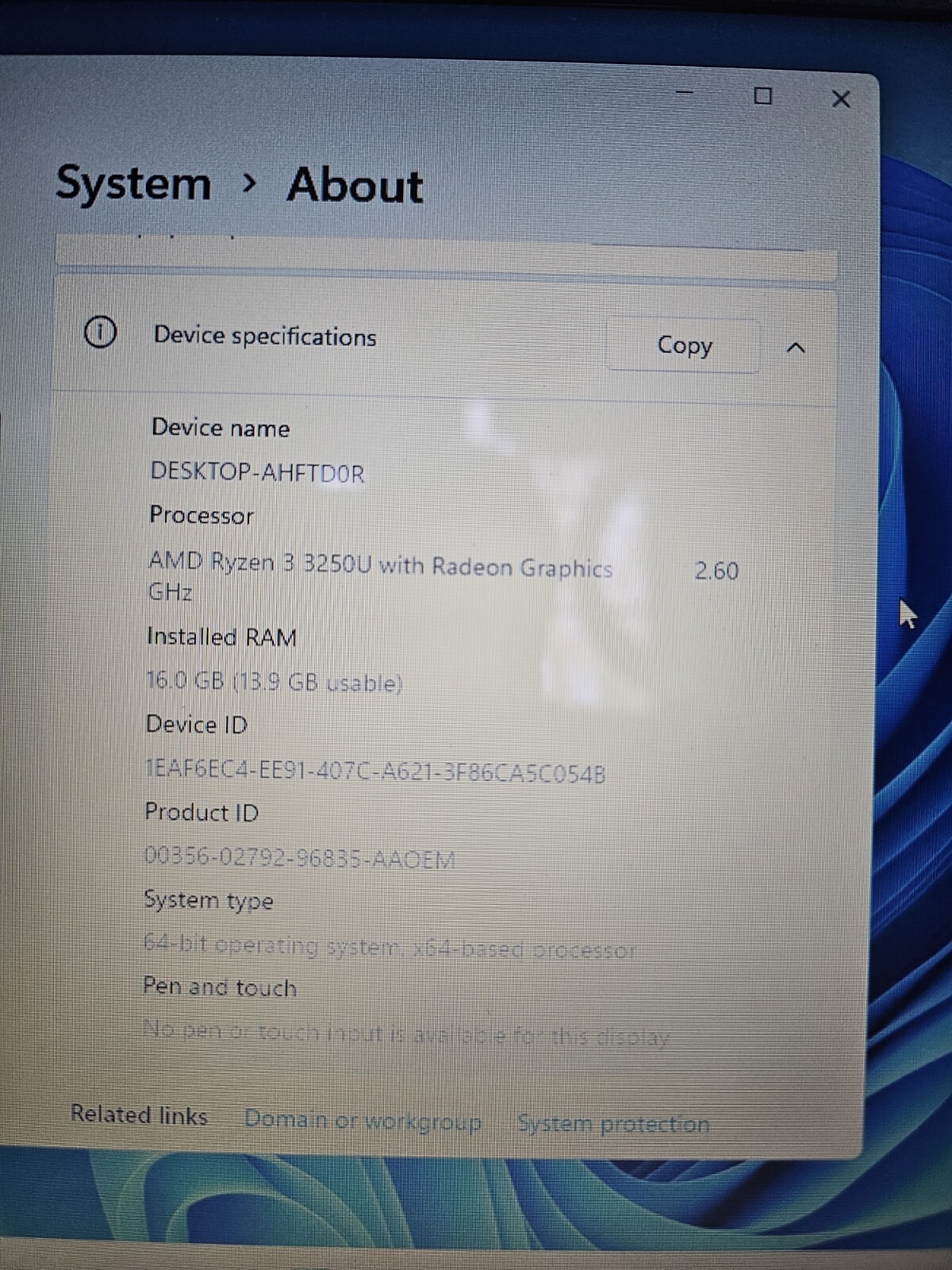Click the Processor label

pyautogui.click(x=202, y=515)
